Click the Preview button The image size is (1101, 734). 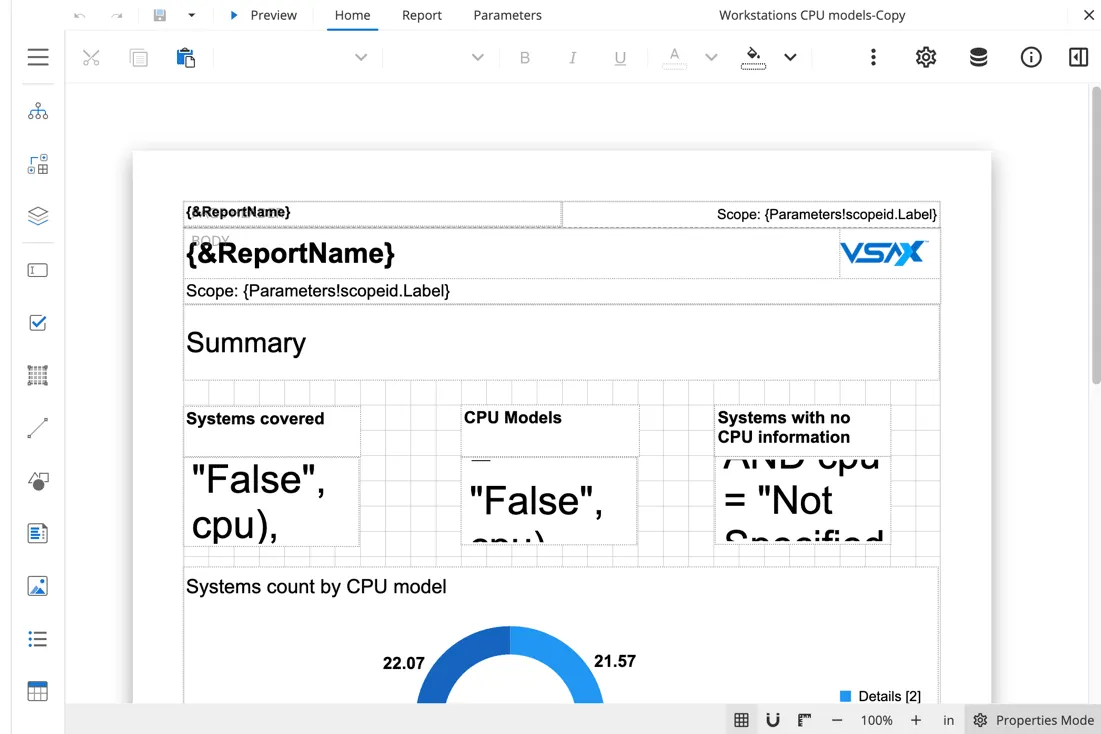(x=263, y=15)
